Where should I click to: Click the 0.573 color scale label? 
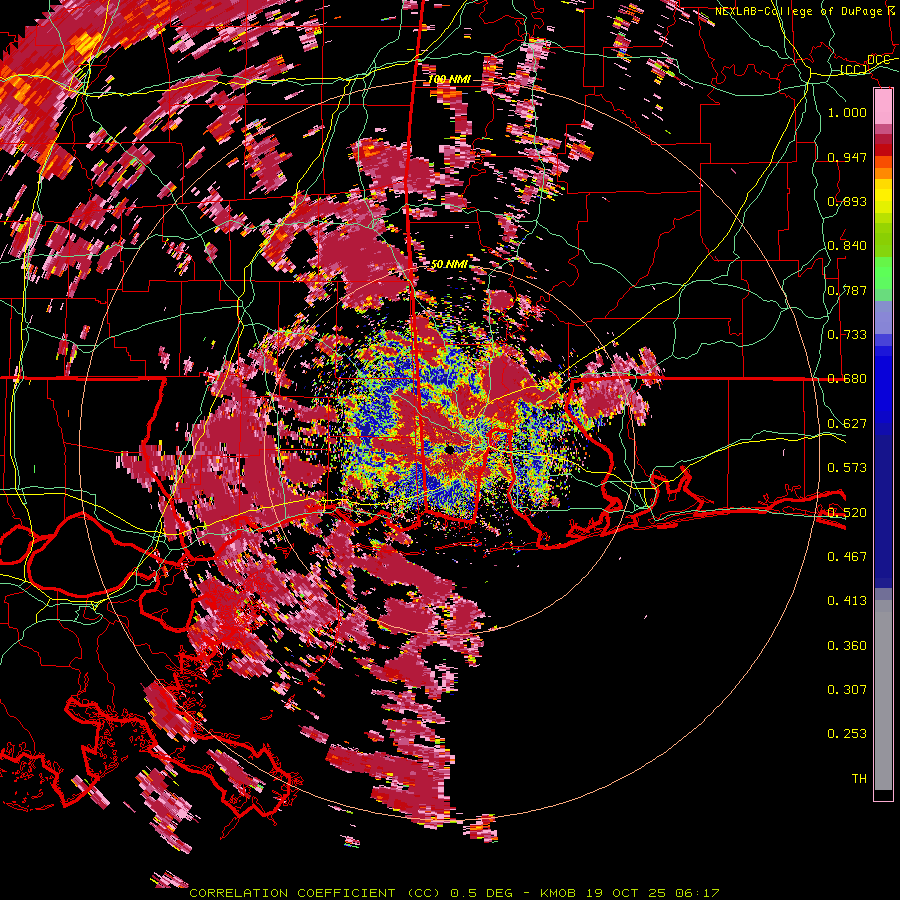[847, 468]
